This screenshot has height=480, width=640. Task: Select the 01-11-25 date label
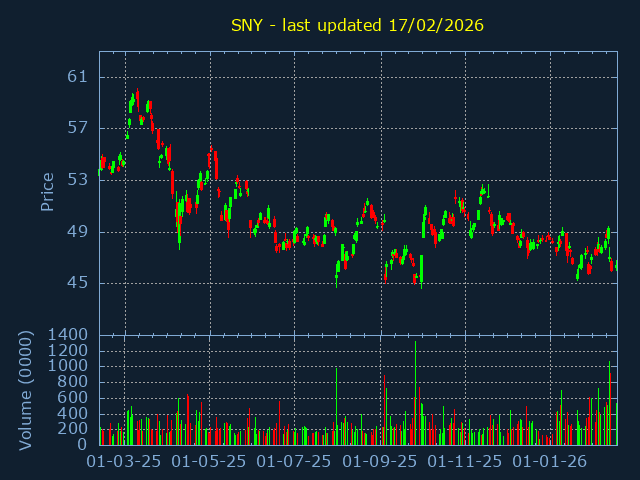tap(465, 462)
